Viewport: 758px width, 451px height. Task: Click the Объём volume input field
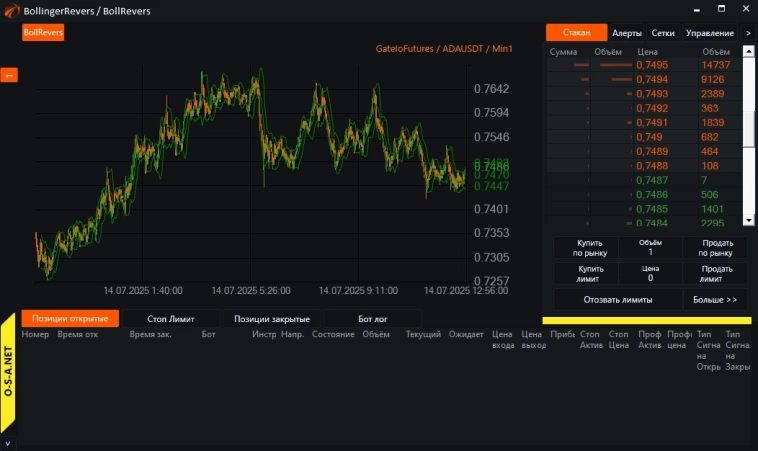pyautogui.click(x=650, y=252)
